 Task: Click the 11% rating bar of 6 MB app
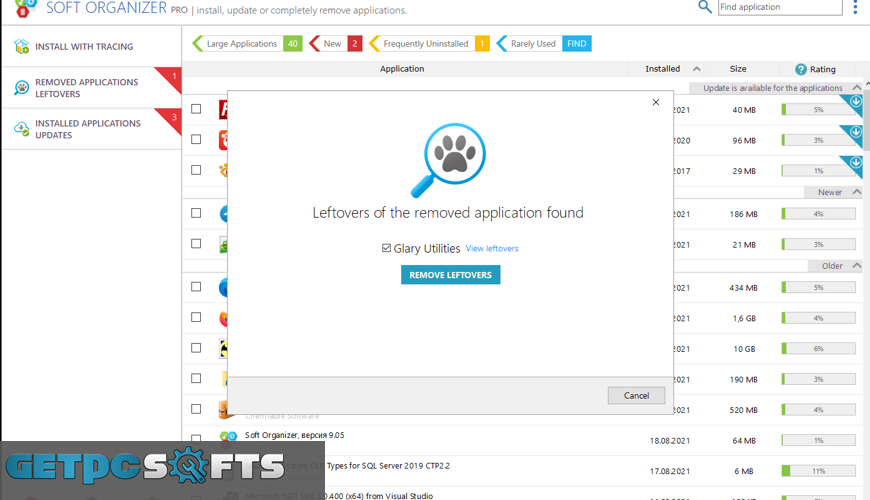(x=818, y=471)
